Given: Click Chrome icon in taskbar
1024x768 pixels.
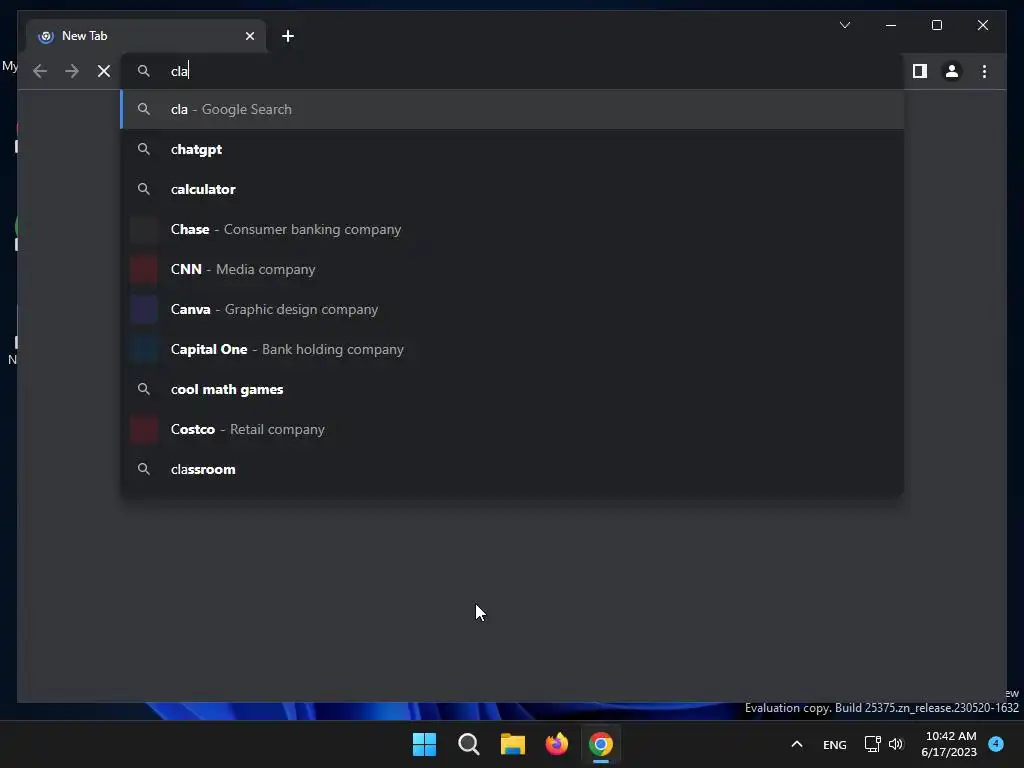Looking at the screenshot, I should click(601, 744).
